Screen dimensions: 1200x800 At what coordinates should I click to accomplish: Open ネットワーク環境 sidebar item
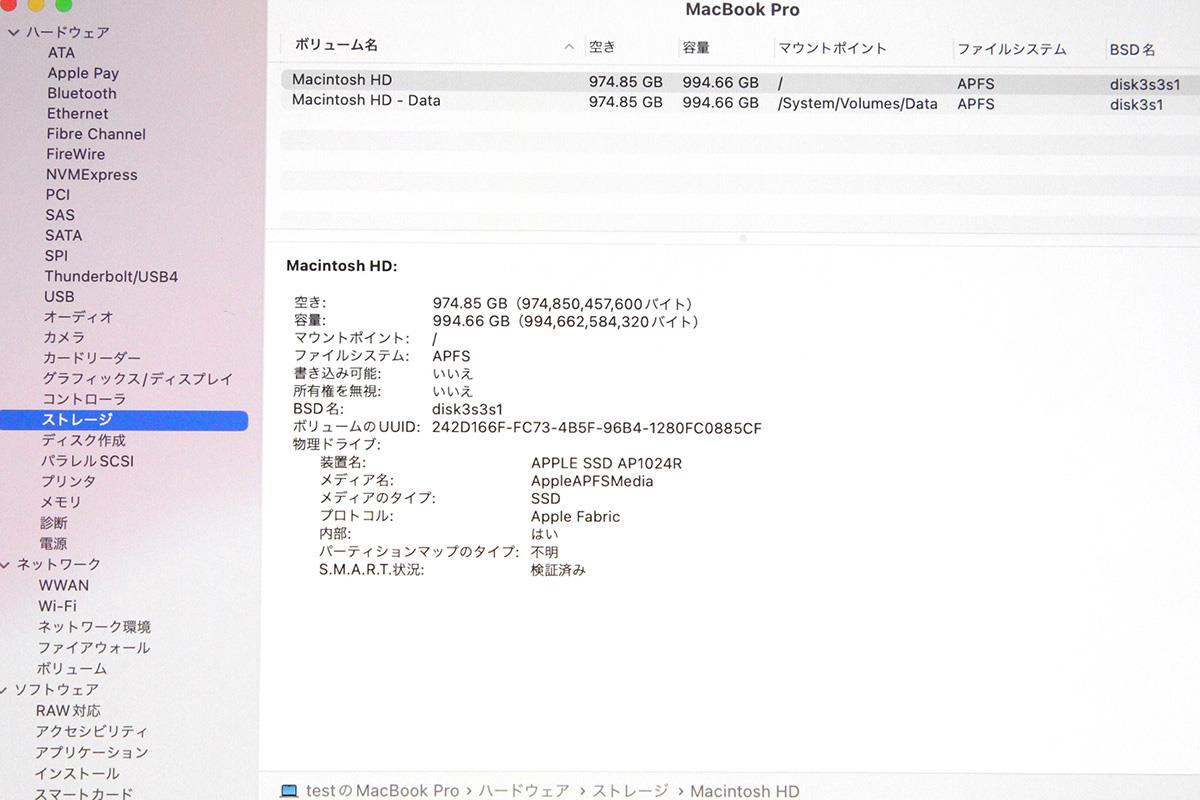[x=95, y=627]
